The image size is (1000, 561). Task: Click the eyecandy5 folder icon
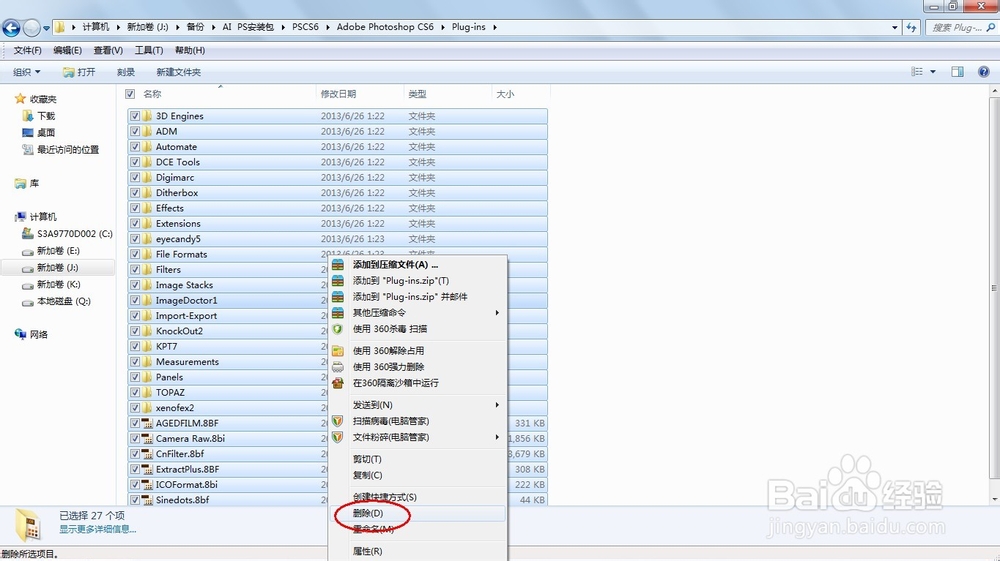point(147,238)
